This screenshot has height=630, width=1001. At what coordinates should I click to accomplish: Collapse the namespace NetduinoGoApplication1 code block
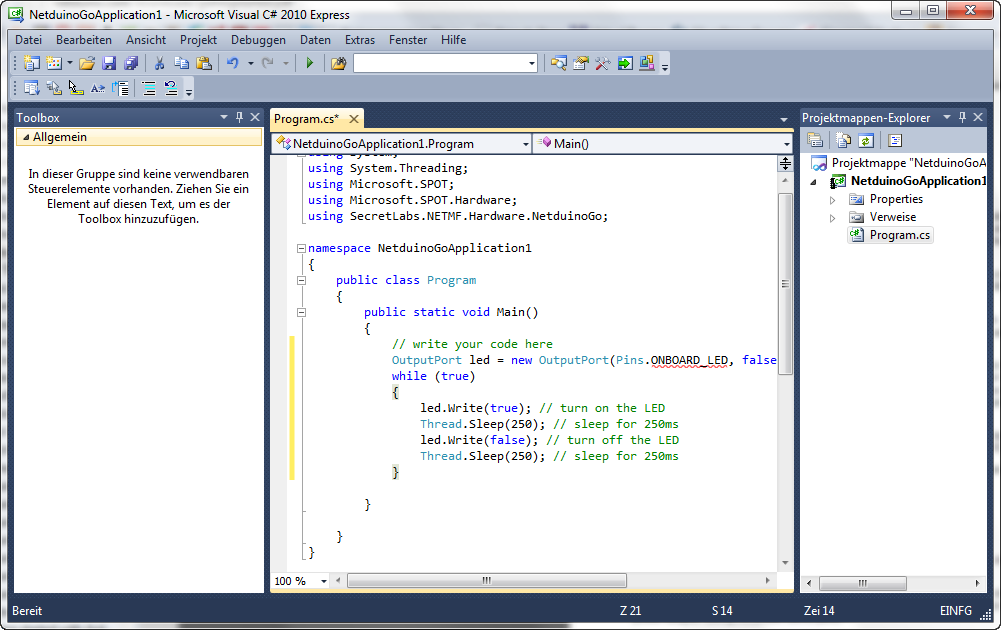[x=301, y=248]
